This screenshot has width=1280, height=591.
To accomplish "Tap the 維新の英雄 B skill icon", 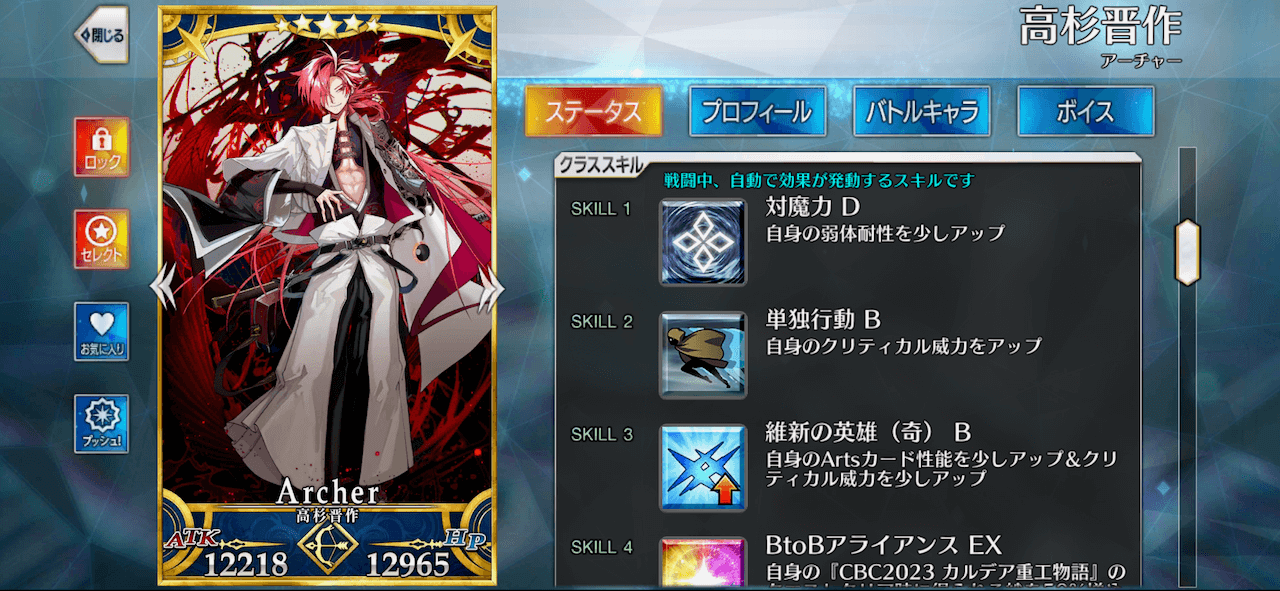I will pos(703,468).
